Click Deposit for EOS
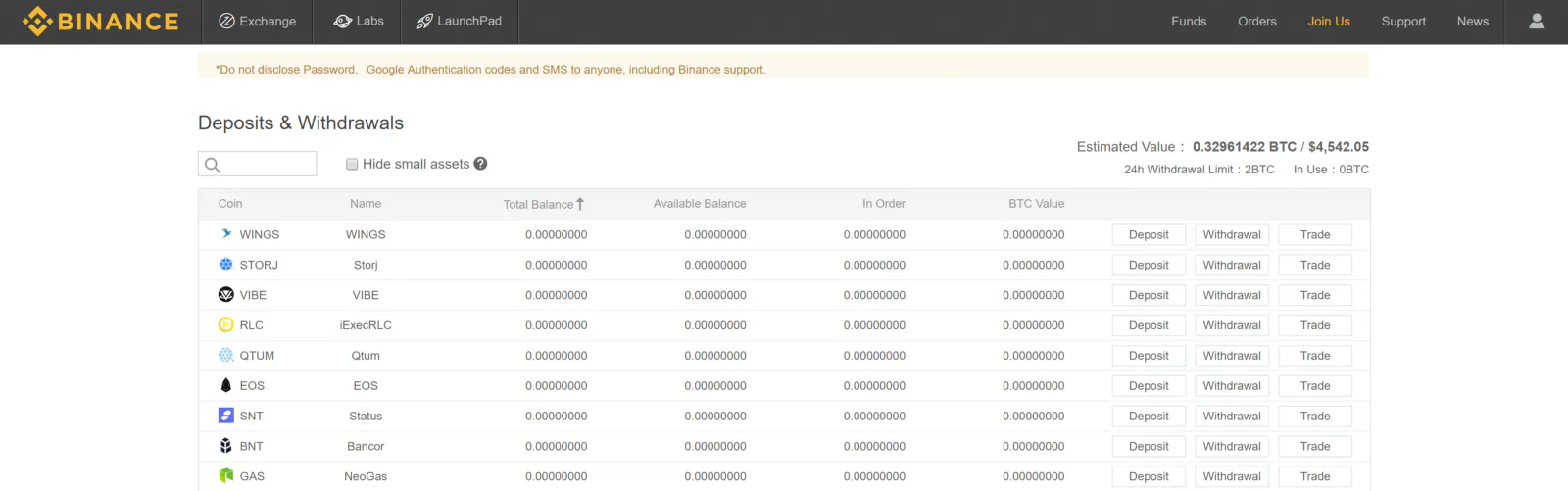1568x491 pixels. click(x=1149, y=386)
